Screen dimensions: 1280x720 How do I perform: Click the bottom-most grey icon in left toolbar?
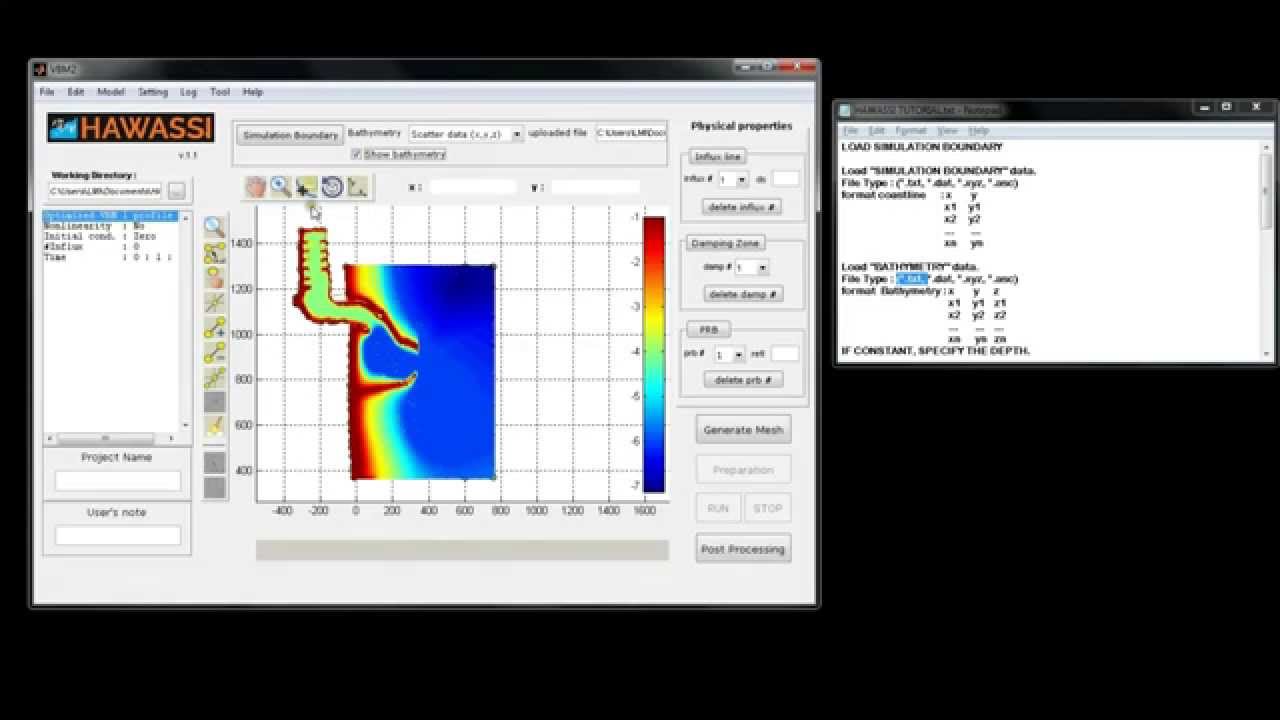[x=215, y=488]
